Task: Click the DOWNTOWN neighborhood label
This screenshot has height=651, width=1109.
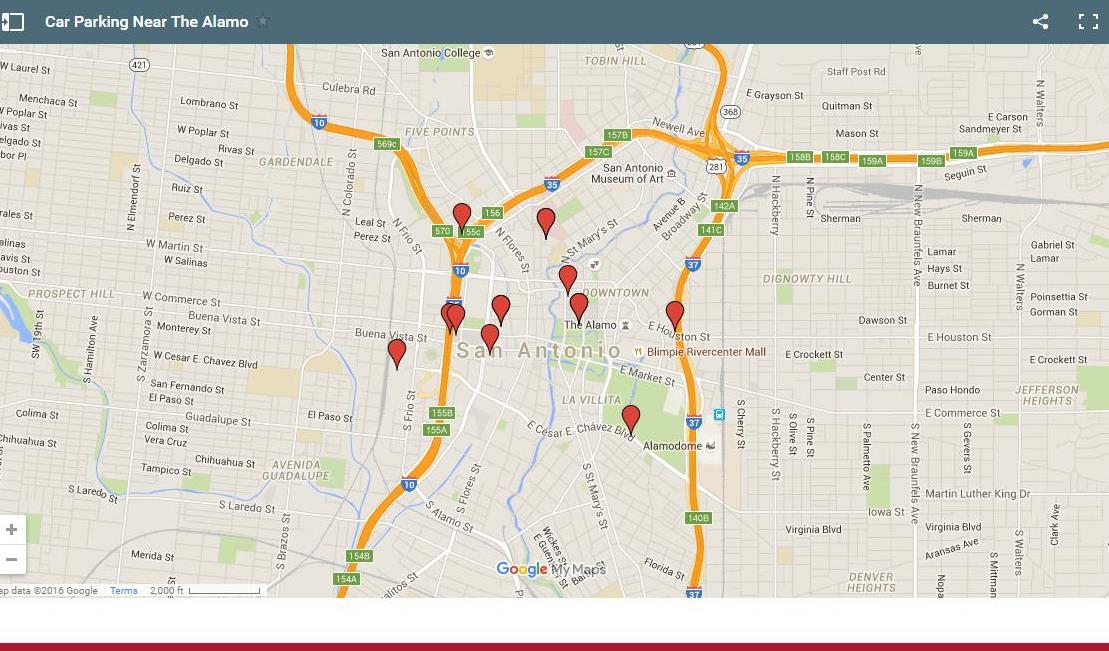Action: click(615, 293)
